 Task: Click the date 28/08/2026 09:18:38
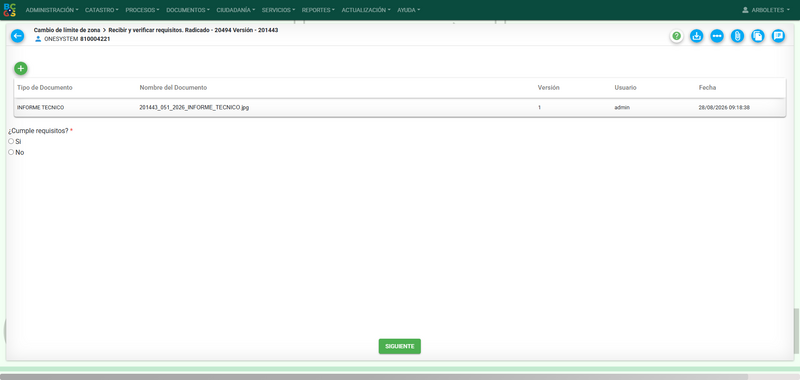click(x=724, y=108)
